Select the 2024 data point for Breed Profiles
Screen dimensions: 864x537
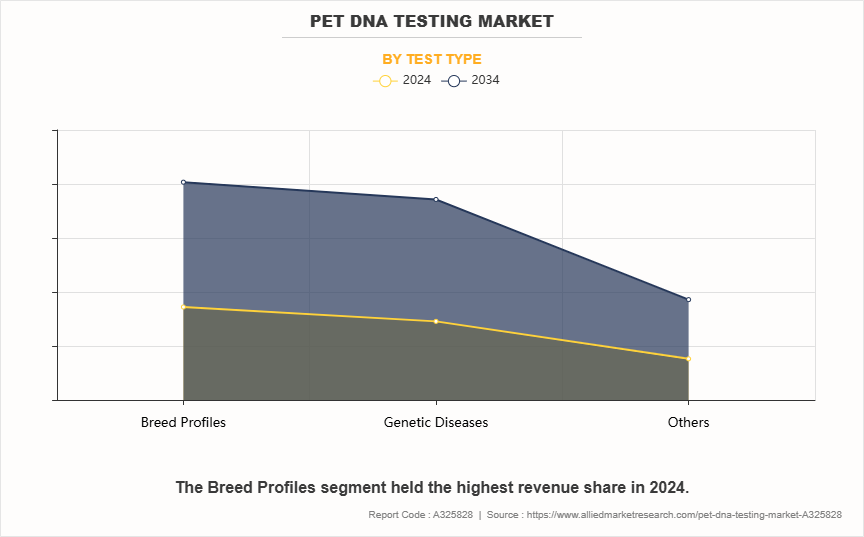(183, 307)
